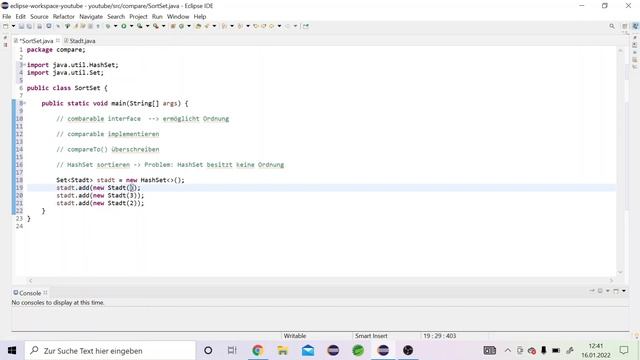
Task: Click the Windows Start button
Action: pos(12,351)
